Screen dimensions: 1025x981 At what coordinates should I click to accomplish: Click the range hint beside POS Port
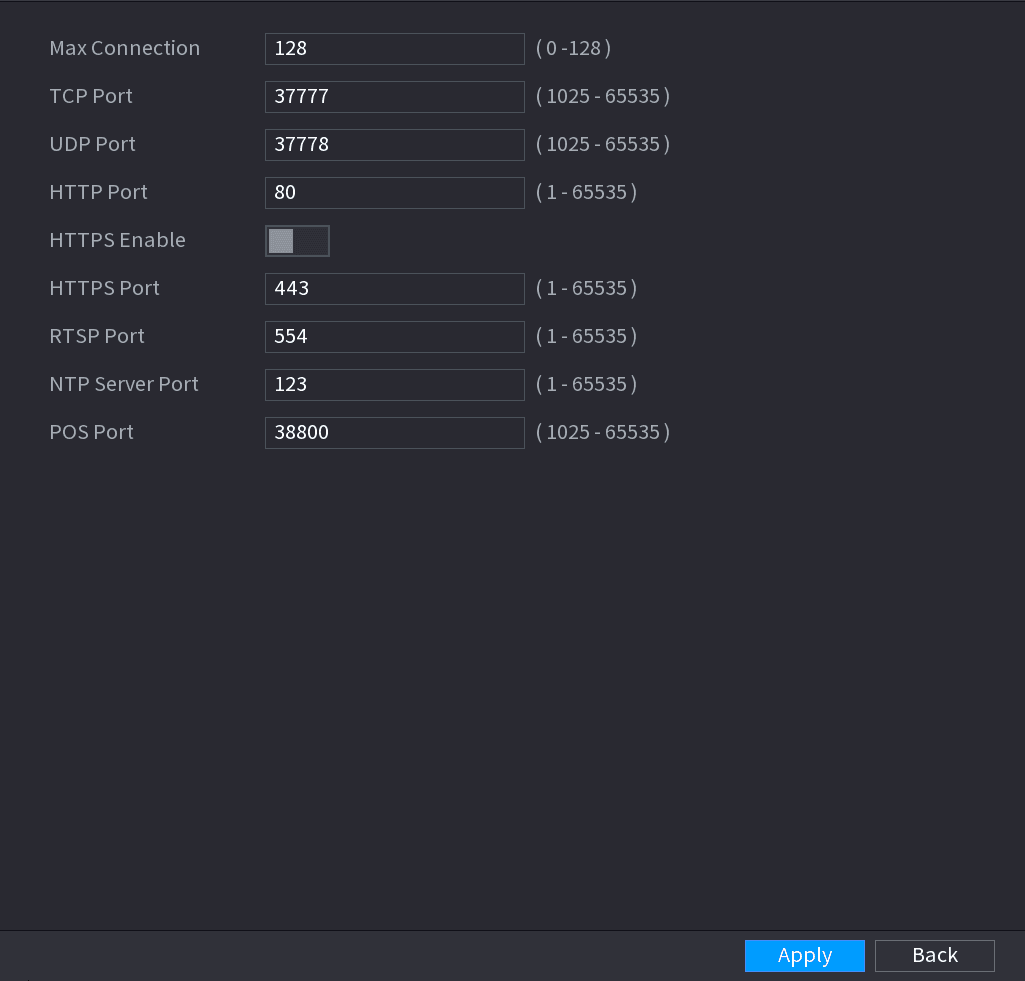tap(603, 432)
